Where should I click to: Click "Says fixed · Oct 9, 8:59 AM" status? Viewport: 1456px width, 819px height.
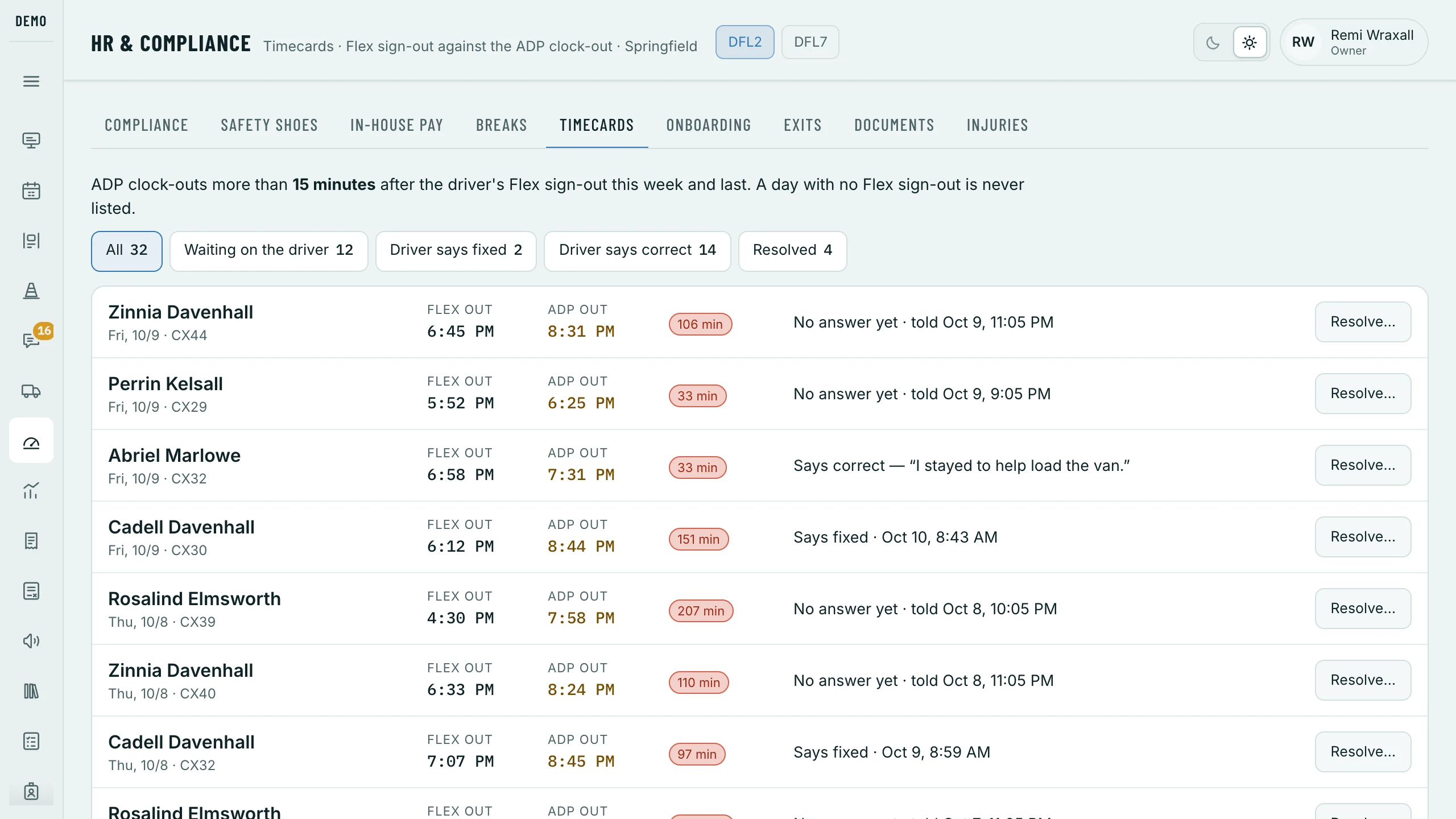pyautogui.click(x=892, y=752)
